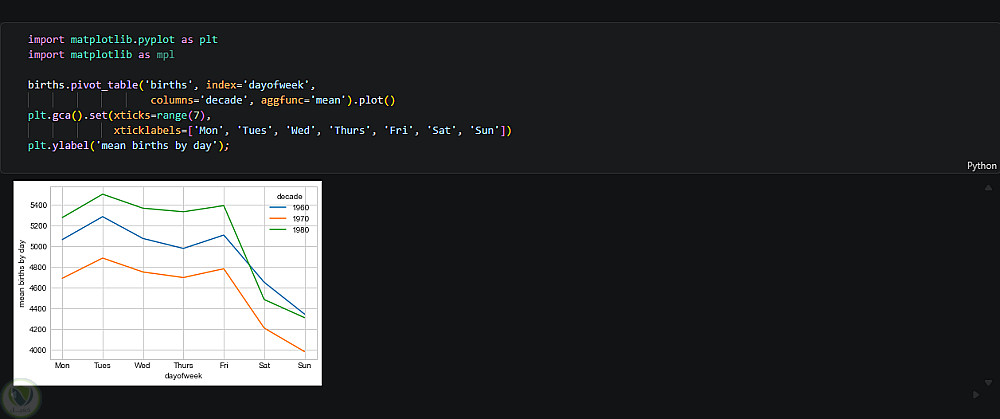The width and height of the screenshot is (1000, 419).
Task: Click the 'decade' legend title
Action: point(290,195)
